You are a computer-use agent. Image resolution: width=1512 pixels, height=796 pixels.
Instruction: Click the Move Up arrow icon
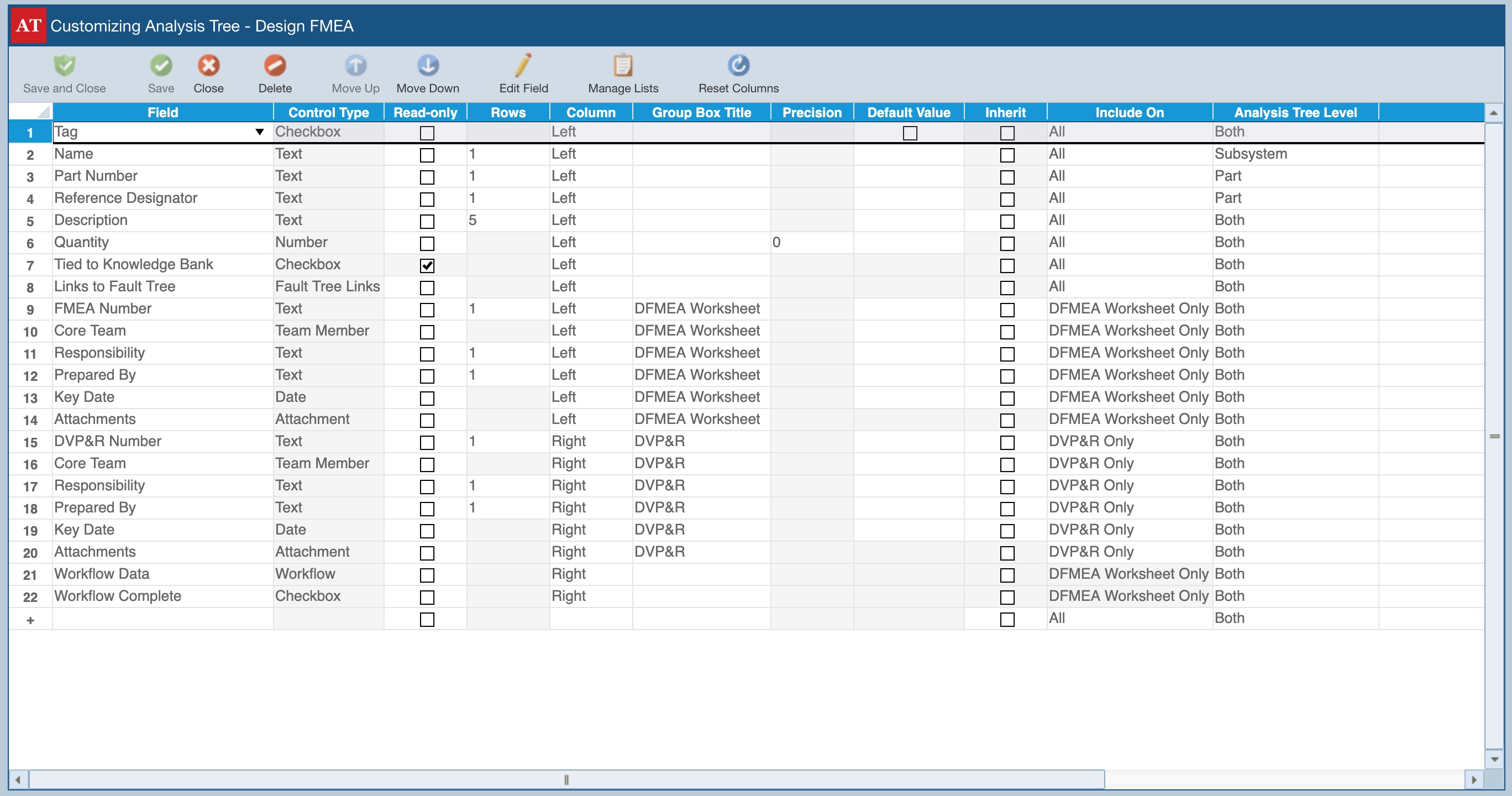pyautogui.click(x=355, y=66)
